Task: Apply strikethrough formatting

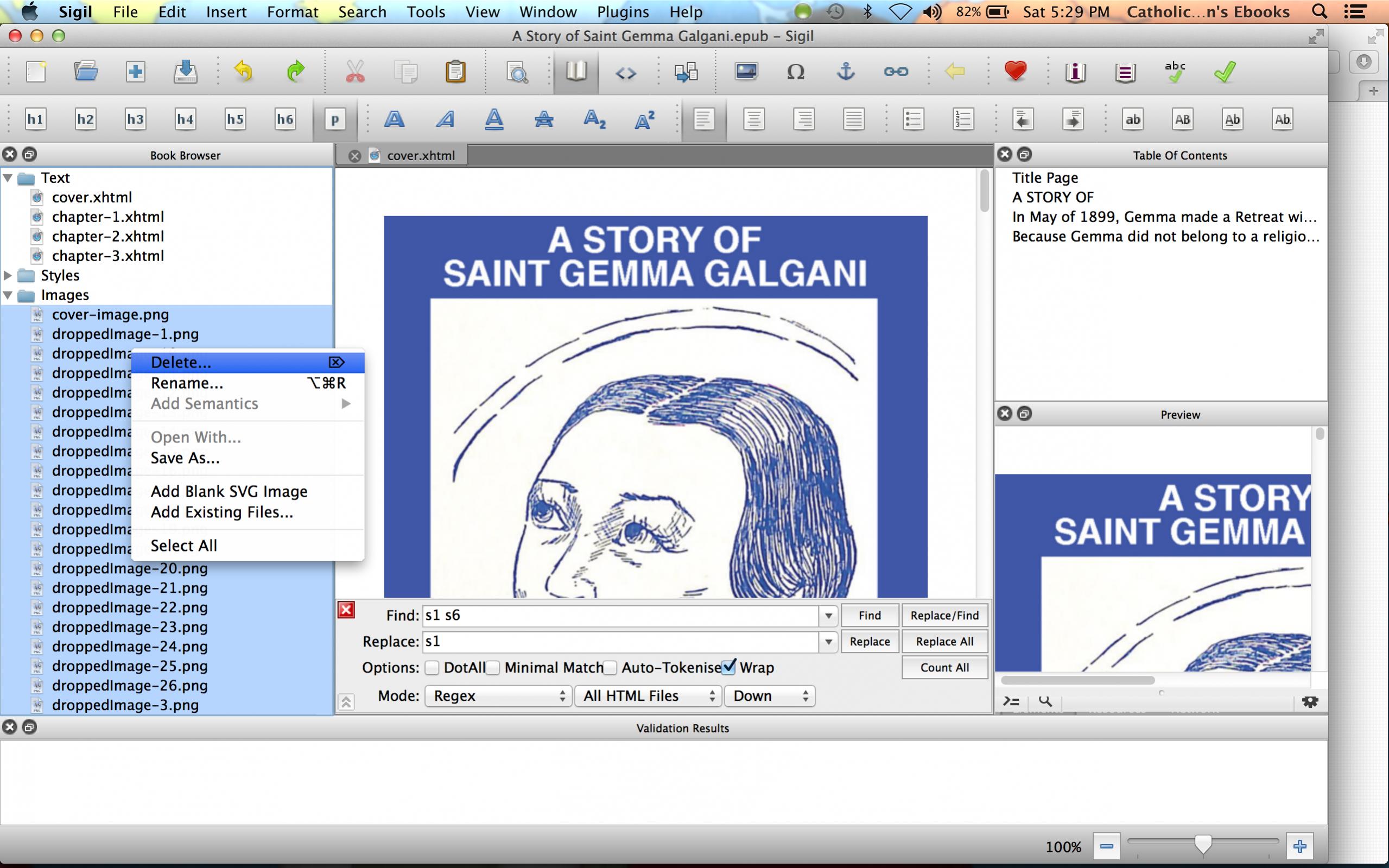Action: [544, 119]
